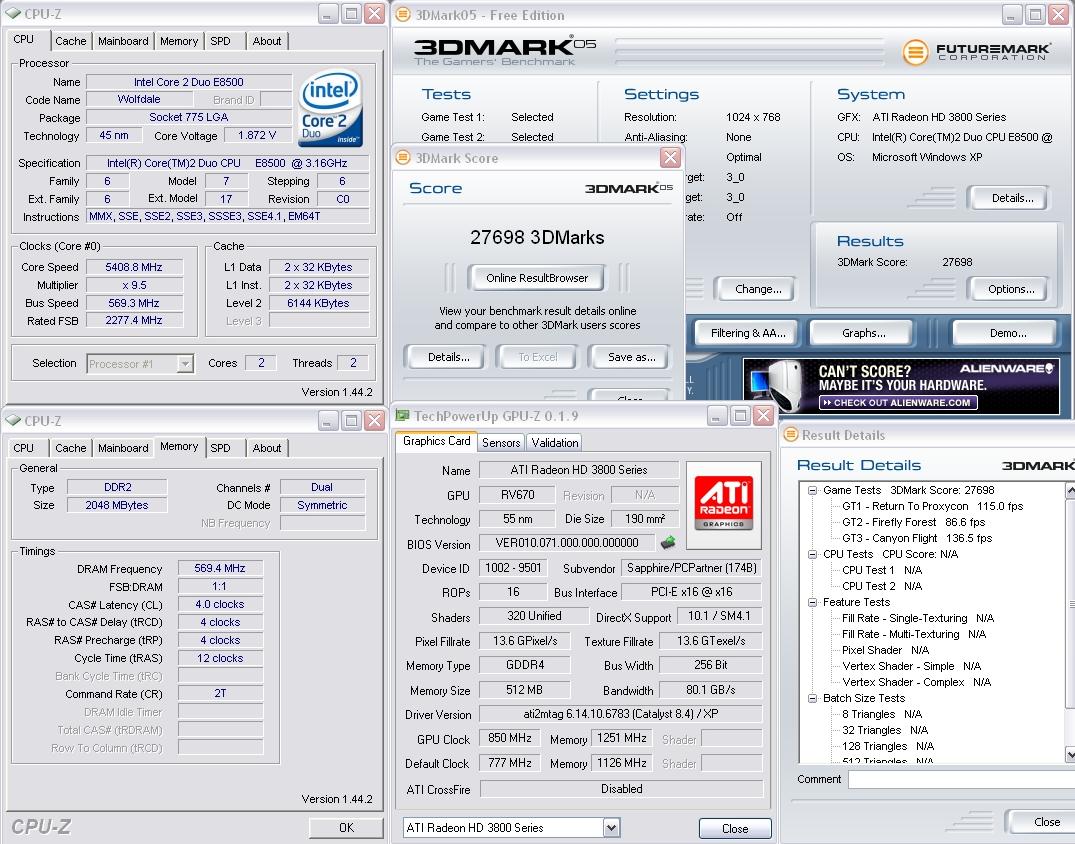Select GT3 - Canyon Flight result
The height and width of the screenshot is (844, 1075).
pyautogui.click(x=917, y=538)
